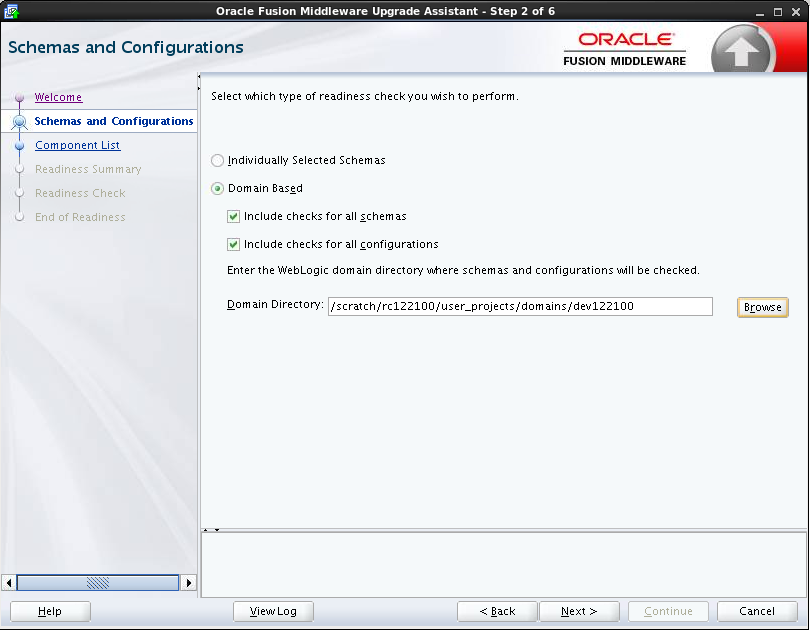Click the 'Select which type of readiness check' text
The width and height of the screenshot is (810, 631).
click(365, 96)
